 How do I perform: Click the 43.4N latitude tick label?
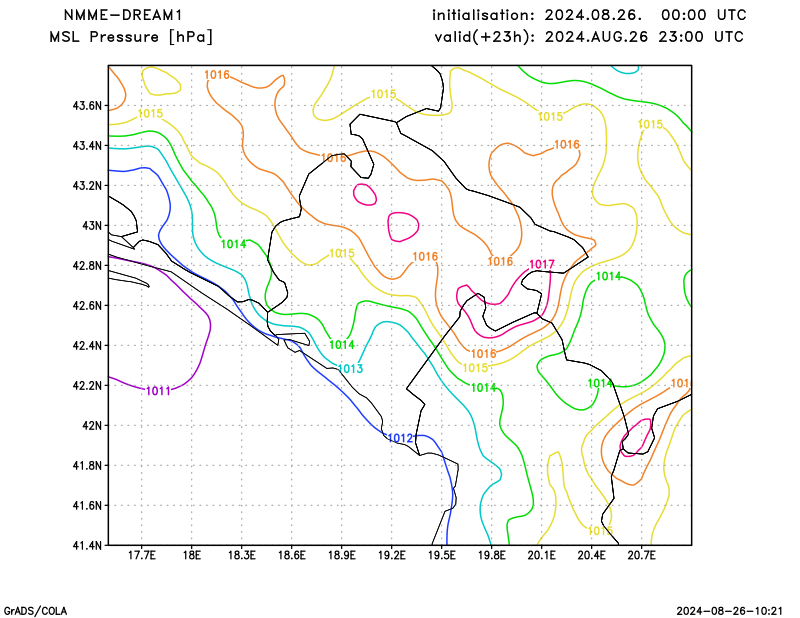click(x=87, y=146)
